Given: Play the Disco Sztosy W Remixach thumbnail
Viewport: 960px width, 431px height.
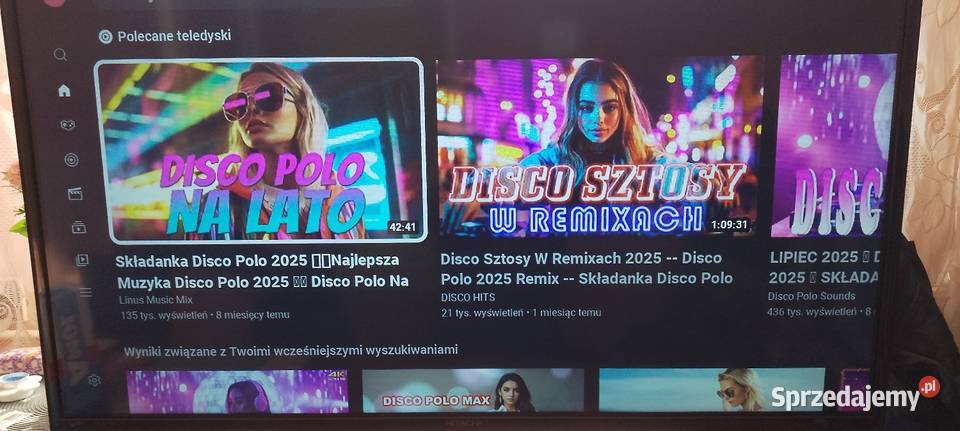Looking at the screenshot, I should pyautogui.click(x=599, y=146).
